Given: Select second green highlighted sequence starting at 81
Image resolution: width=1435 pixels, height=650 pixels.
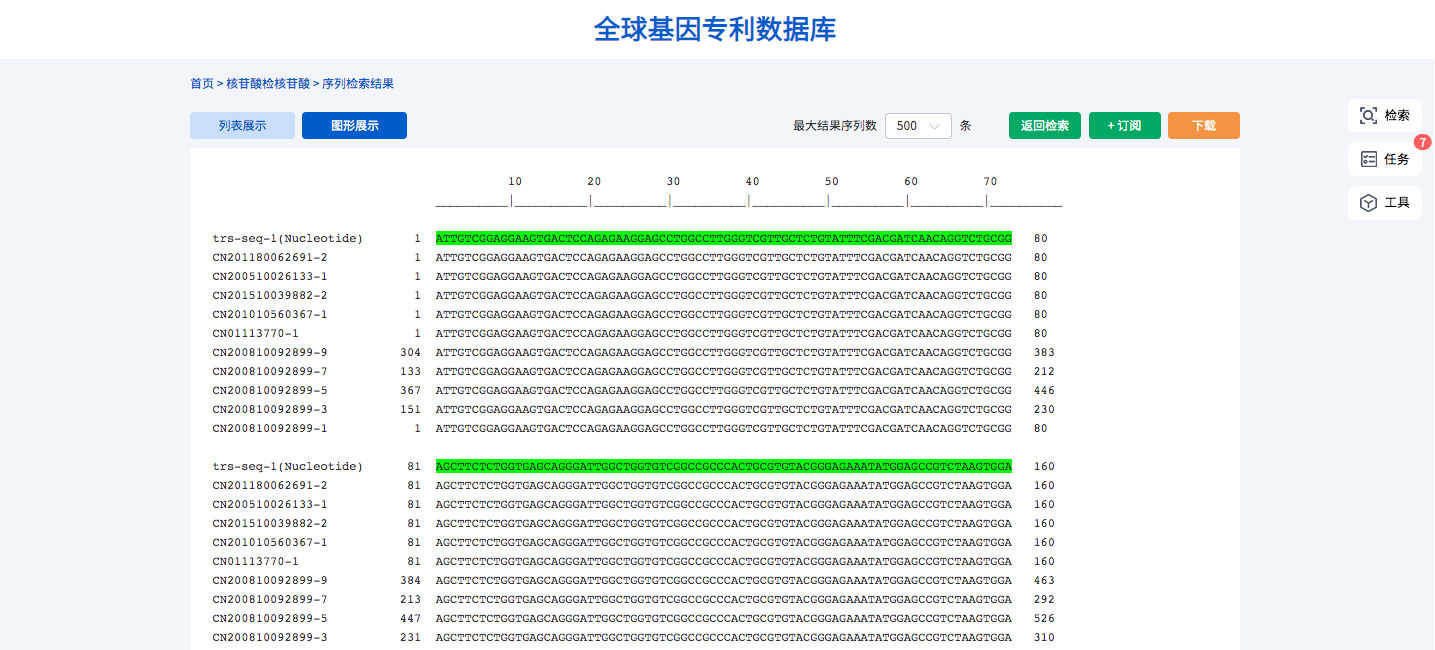Looking at the screenshot, I should [723, 467].
